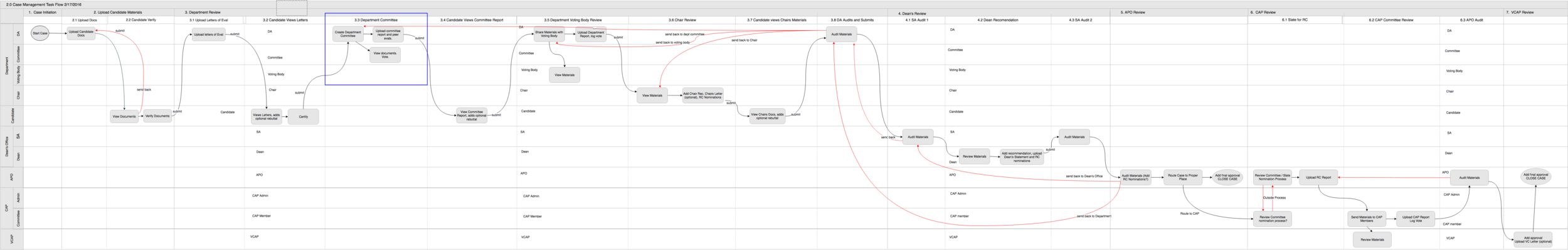Click the Upload Candidate Docs step
The height and width of the screenshot is (250, 1568).
(82, 33)
